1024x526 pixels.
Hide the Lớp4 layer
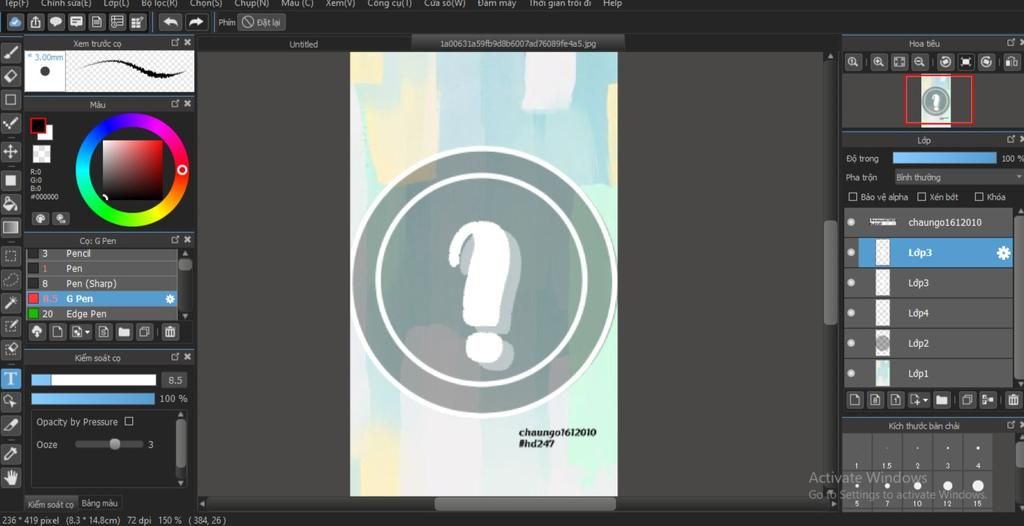coord(851,313)
